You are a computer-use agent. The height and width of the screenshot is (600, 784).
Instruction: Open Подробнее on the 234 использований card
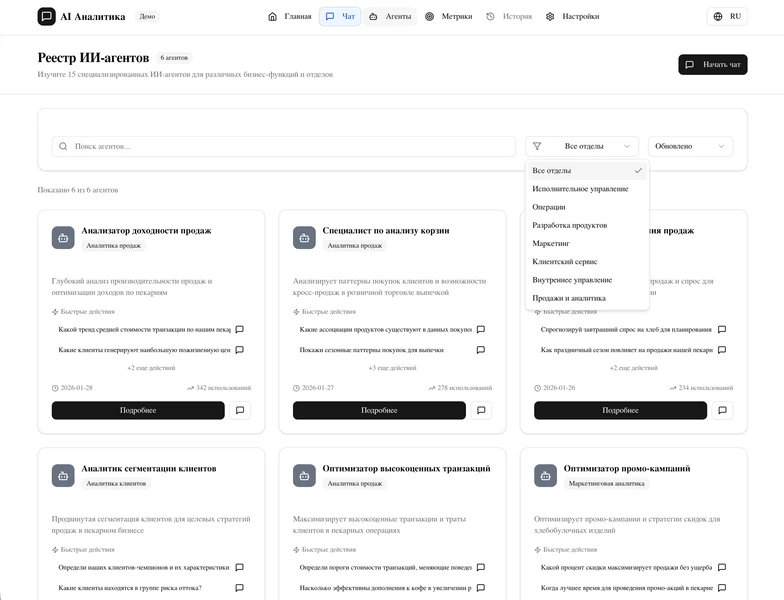620,410
